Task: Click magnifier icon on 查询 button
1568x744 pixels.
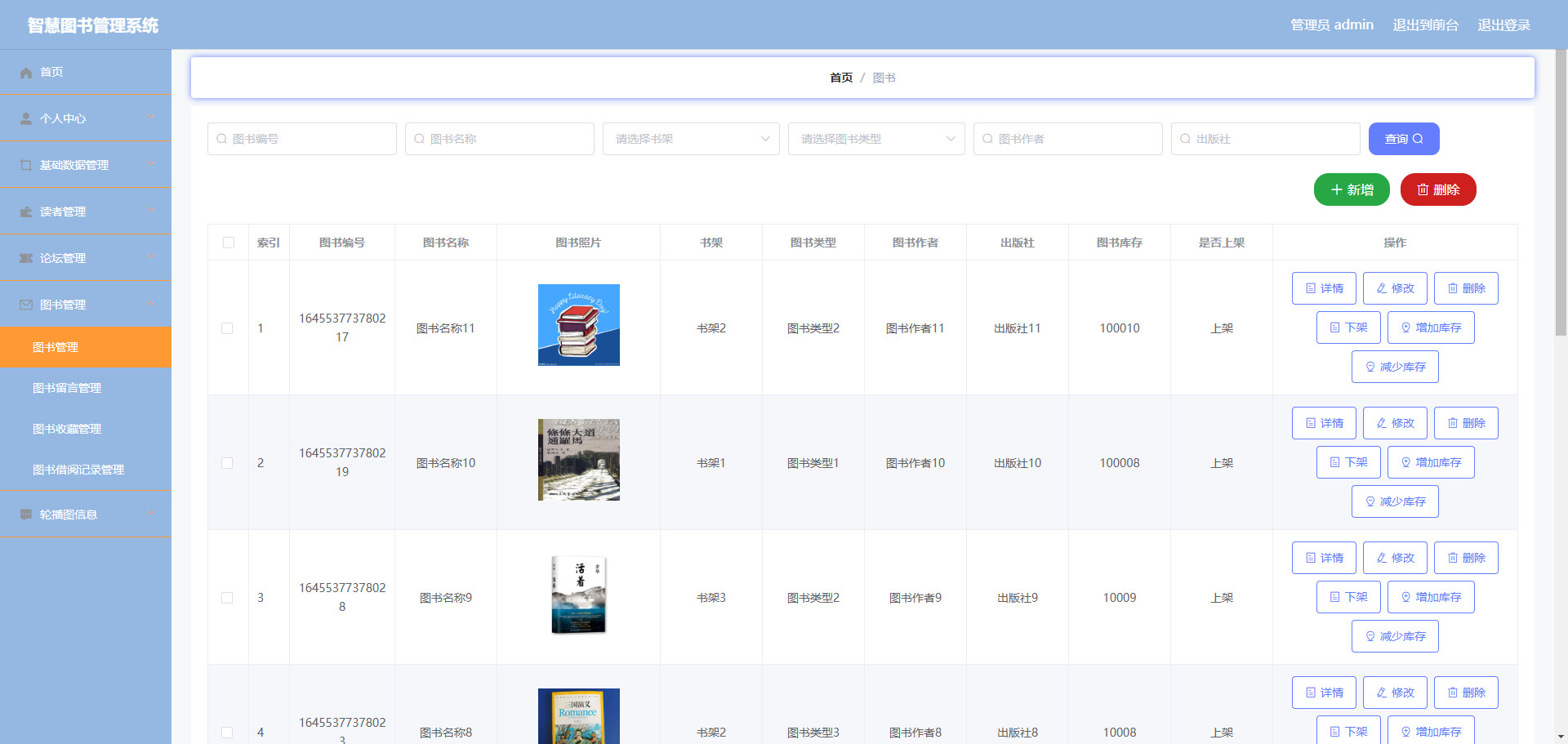Action: 1418,139
